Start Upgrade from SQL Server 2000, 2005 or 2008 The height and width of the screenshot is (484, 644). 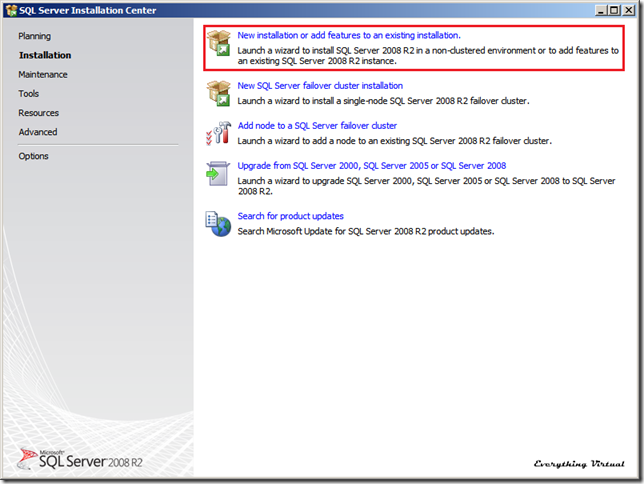pyautogui.click(x=372, y=166)
